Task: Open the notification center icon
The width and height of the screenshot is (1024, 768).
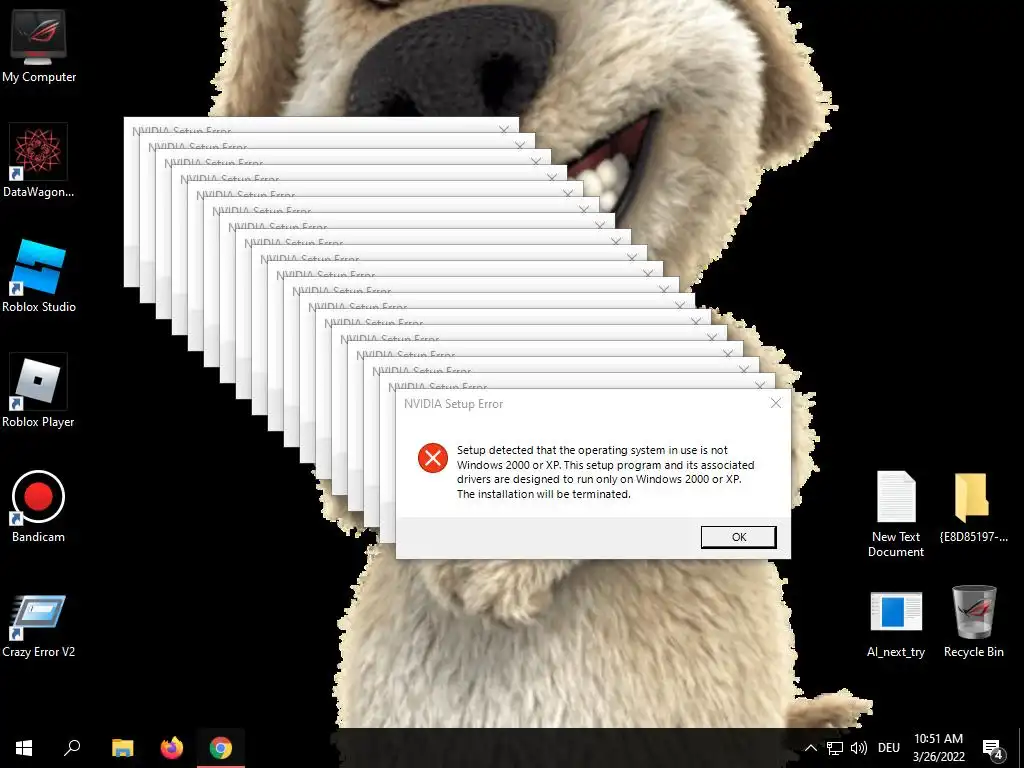Action: point(992,748)
